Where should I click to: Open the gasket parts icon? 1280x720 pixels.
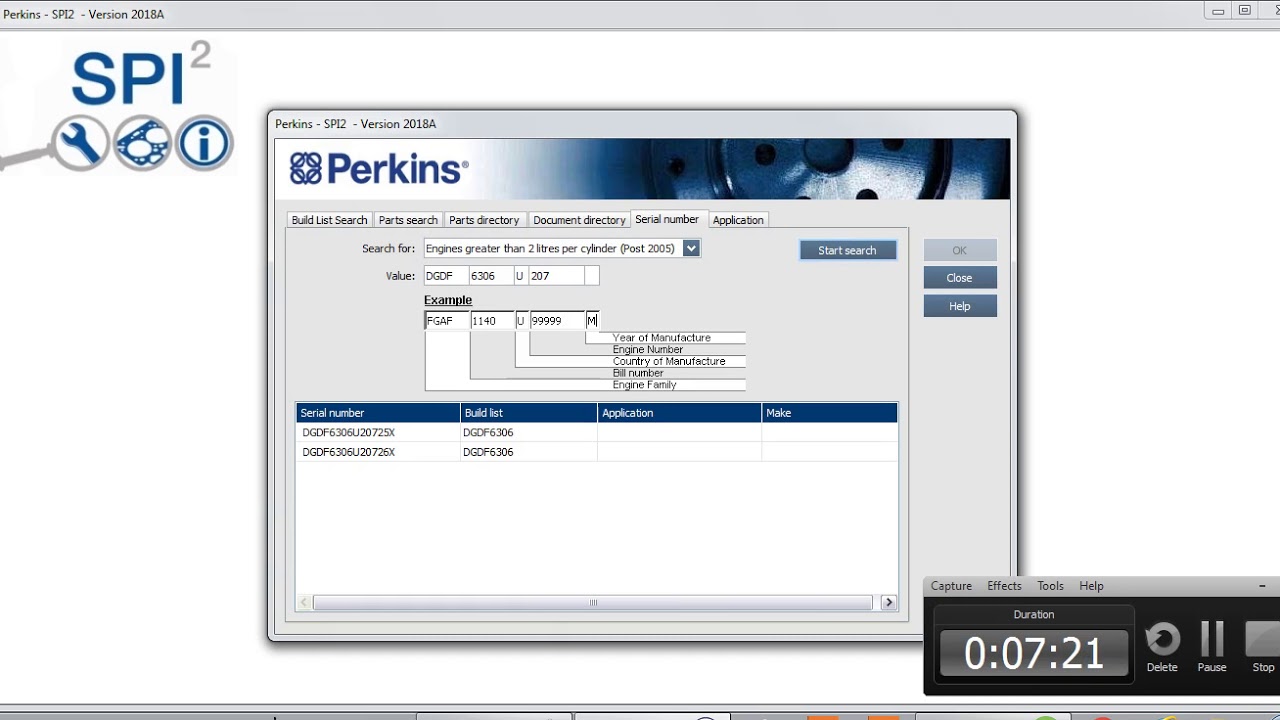(x=142, y=143)
